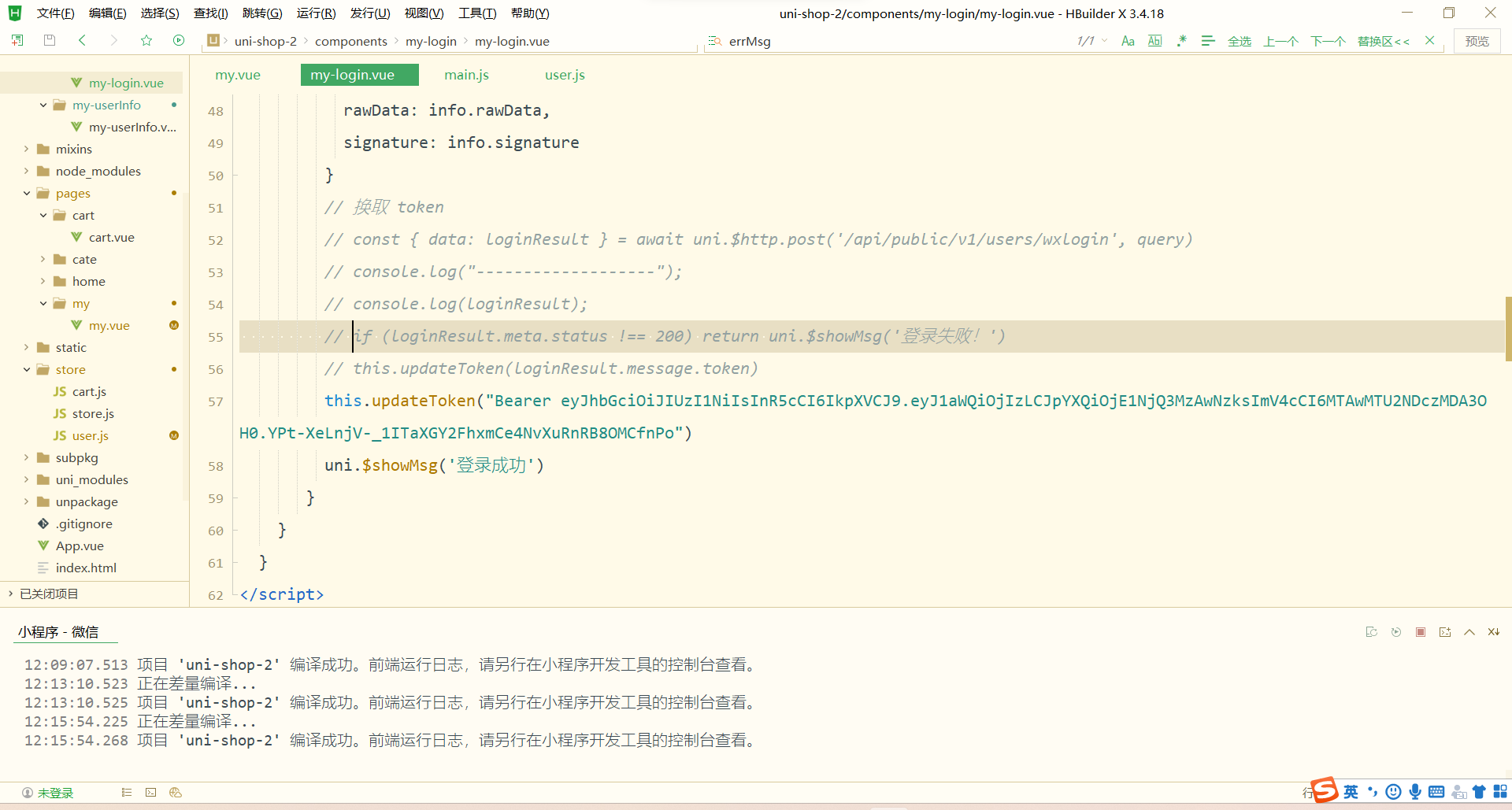Open the 编辑(E) menu

[x=107, y=13]
